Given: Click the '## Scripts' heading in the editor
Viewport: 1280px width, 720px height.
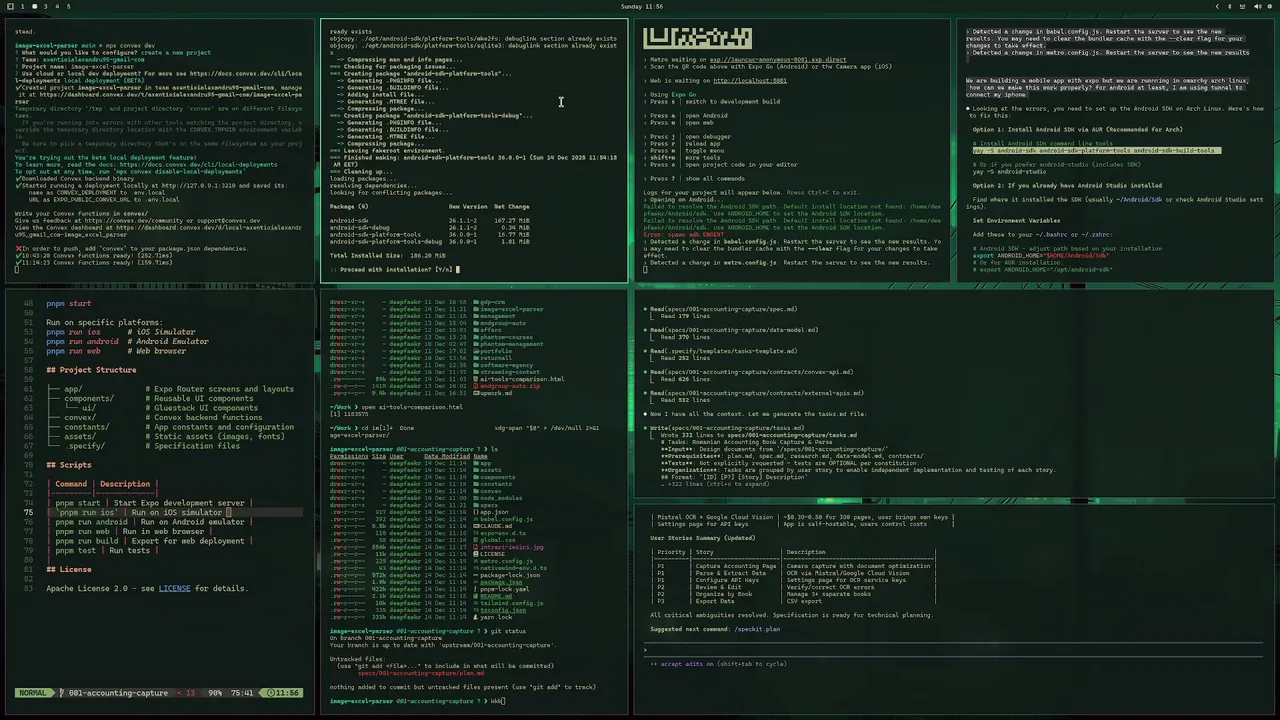Looking at the screenshot, I should (69, 465).
